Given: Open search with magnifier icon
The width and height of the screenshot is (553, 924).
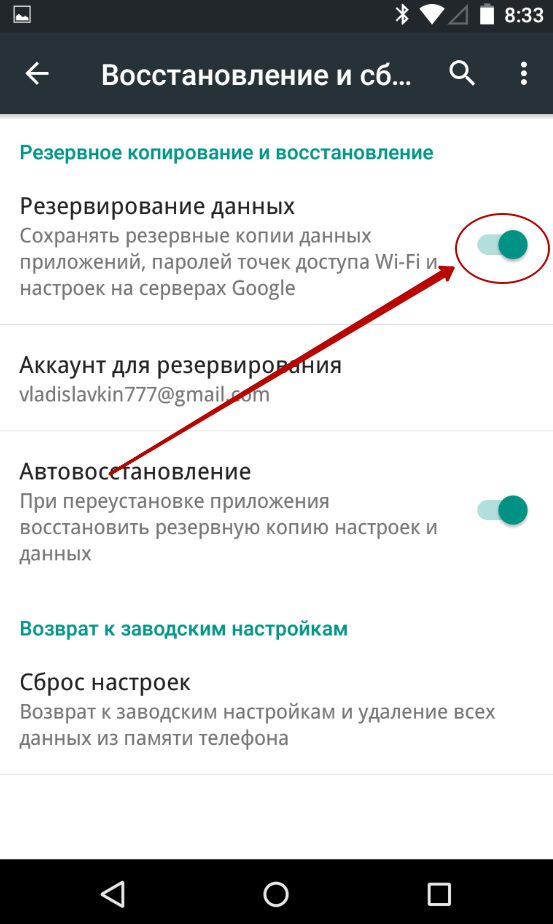Looking at the screenshot, I should coord(462,74).
